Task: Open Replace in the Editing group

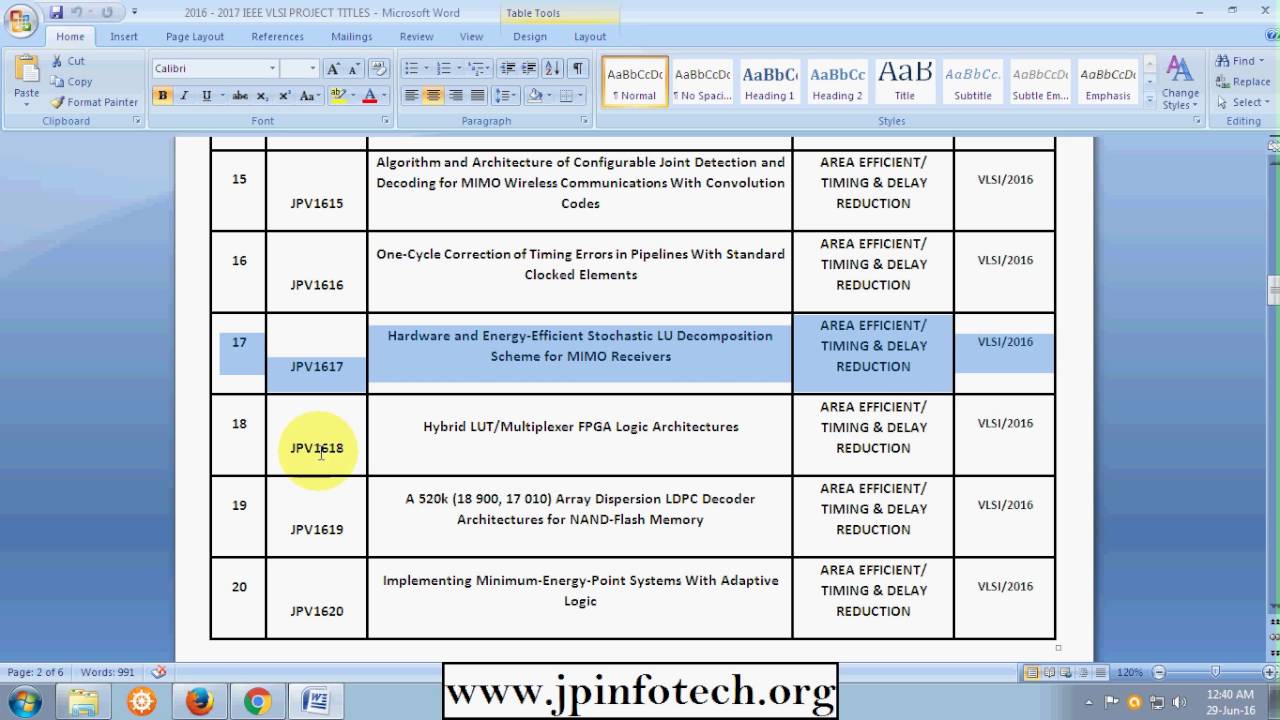Action: click(x=1243, y=82)
